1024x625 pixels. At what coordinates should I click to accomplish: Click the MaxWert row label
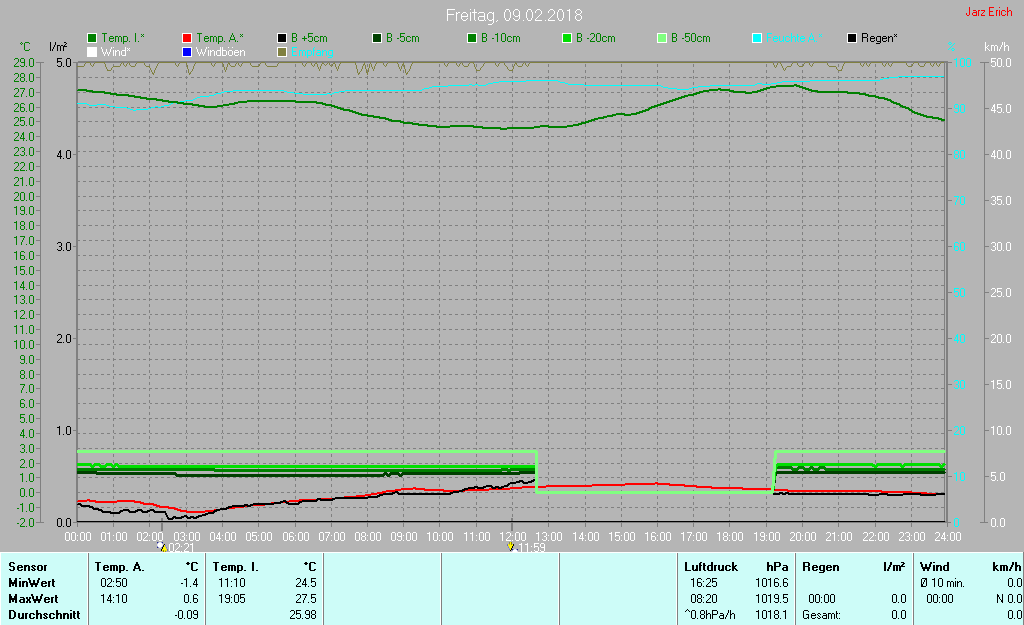(x=33, y=599)
